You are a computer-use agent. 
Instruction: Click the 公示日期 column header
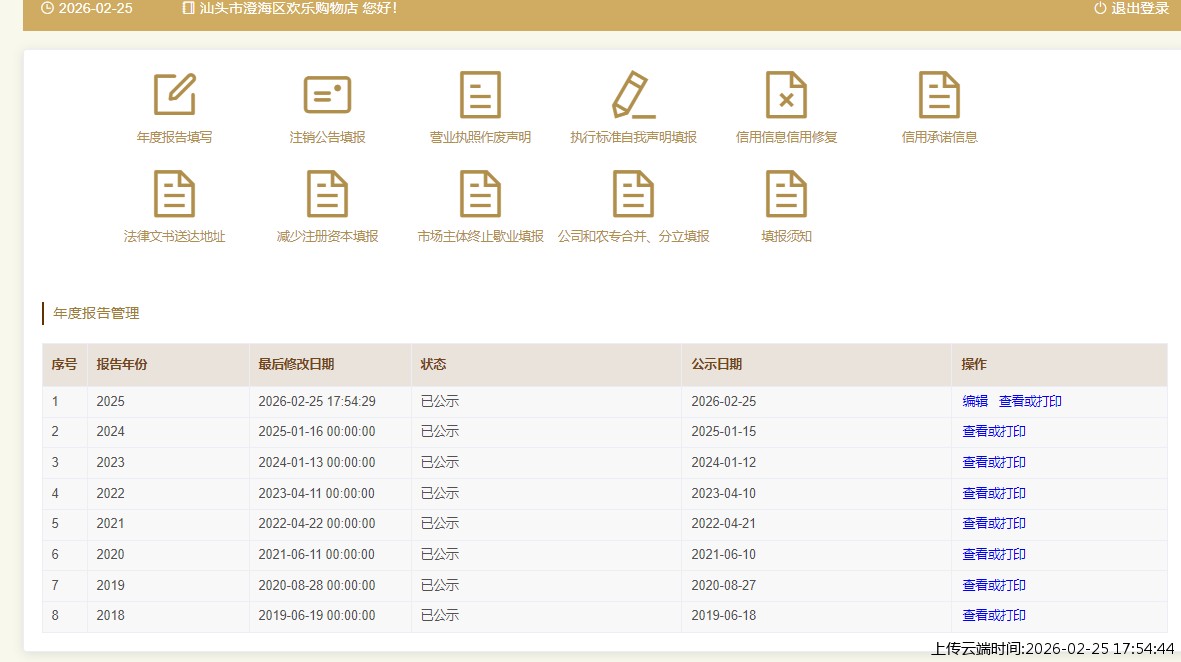pyautogui.click(x=717, y=365)
